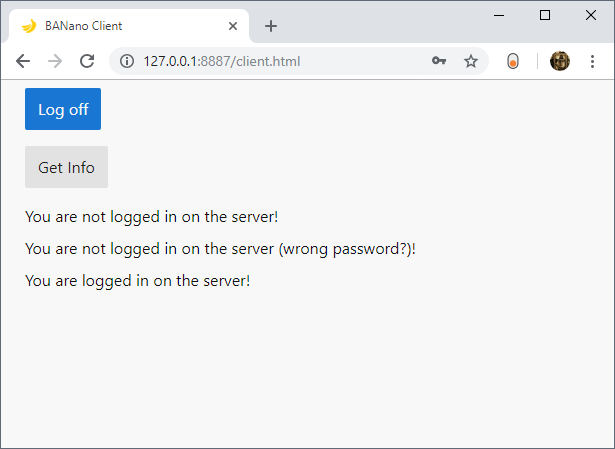Viewport: 615px width, 449px height.
Task: Open the profile avatar menu
Action: [x=560, y=61]
